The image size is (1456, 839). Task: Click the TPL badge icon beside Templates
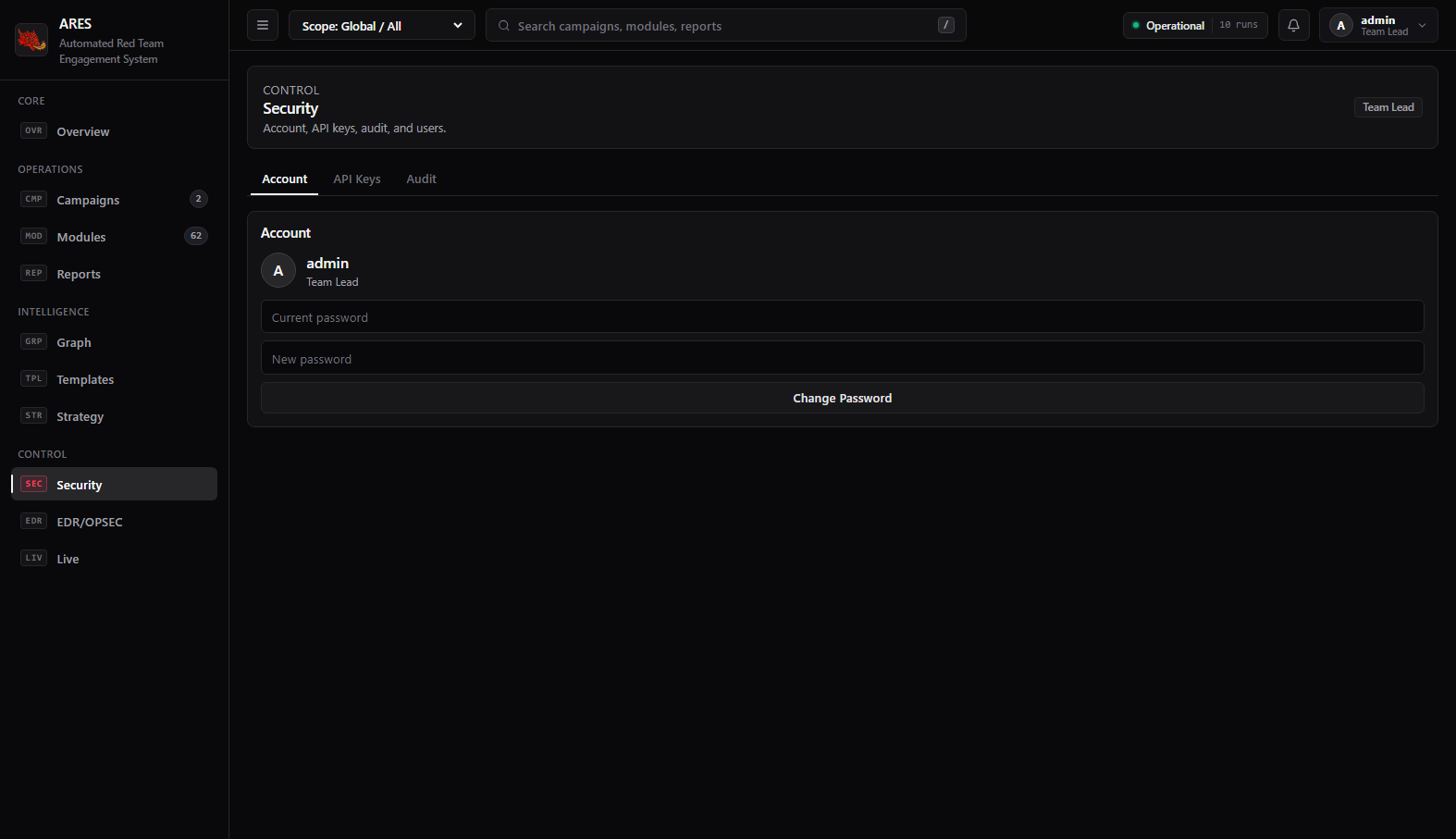click(34, 378)
